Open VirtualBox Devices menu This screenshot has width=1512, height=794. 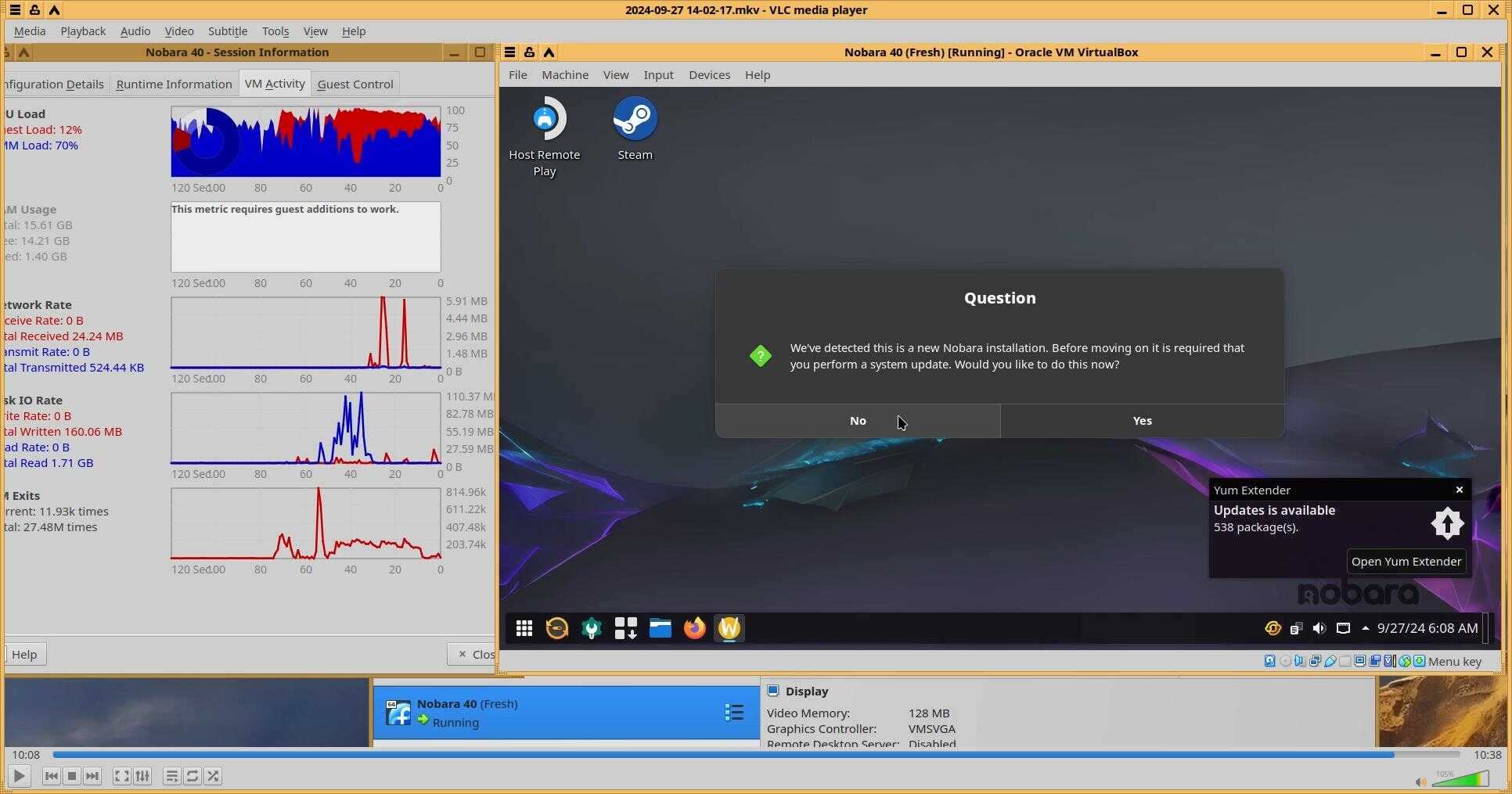click(x=709, y=75)
